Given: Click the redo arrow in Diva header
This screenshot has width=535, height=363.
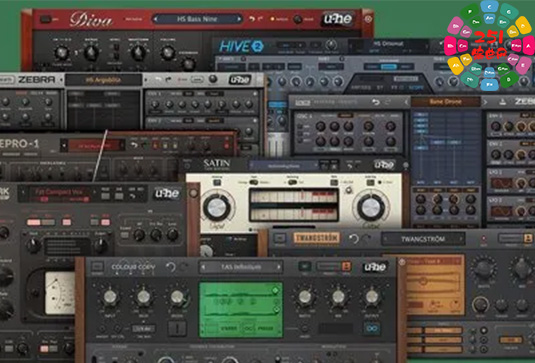Looking at the screenshot, I should point(261,18).
